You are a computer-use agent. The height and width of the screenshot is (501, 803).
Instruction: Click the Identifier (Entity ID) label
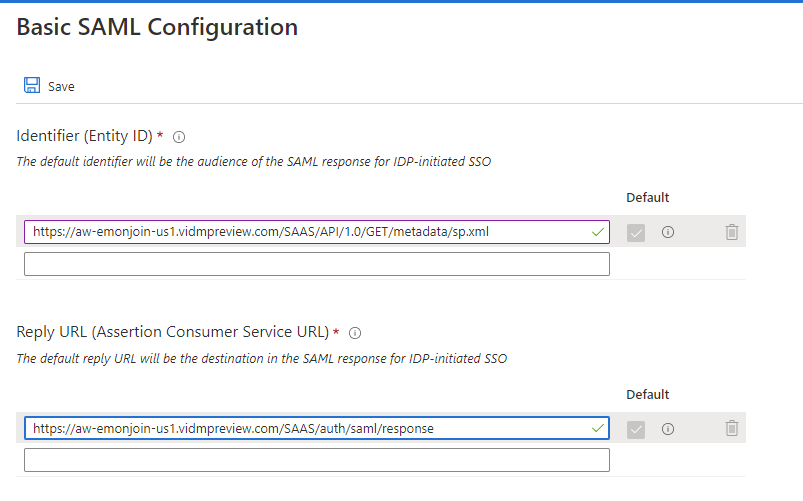84,136
